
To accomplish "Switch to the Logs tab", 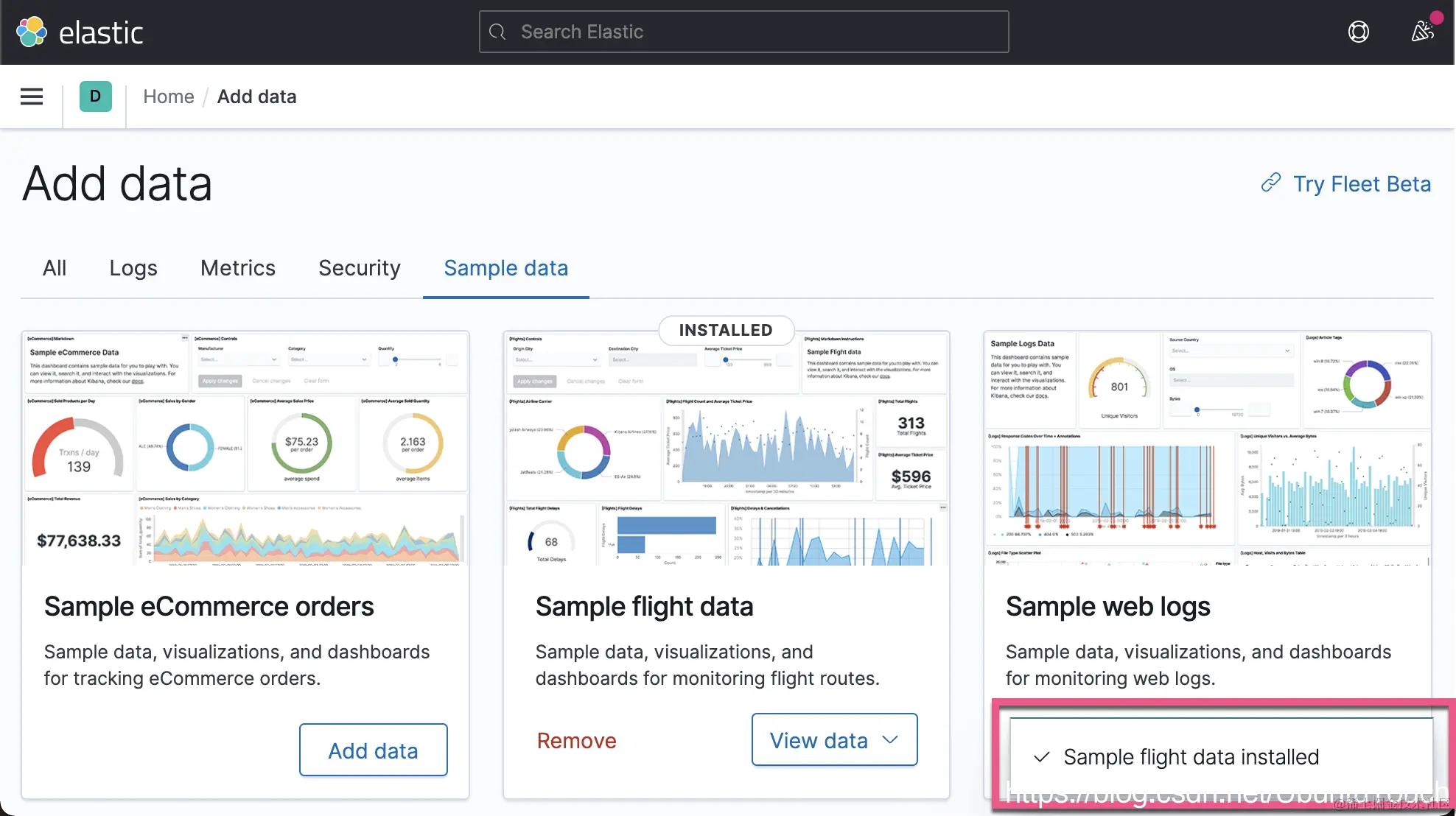I will [133, 268].
